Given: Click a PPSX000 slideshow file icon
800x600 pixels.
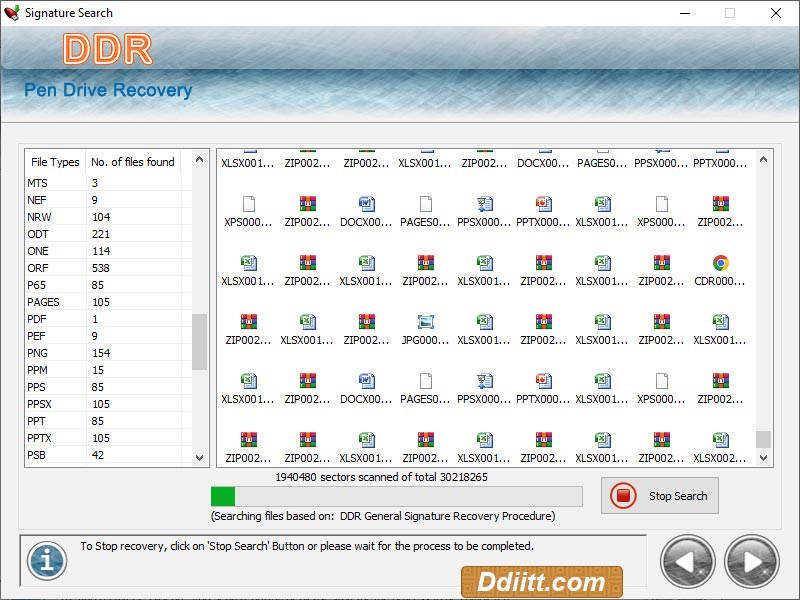Looking at the screenshot, I should pyautogui.click(x=484, y=205).
